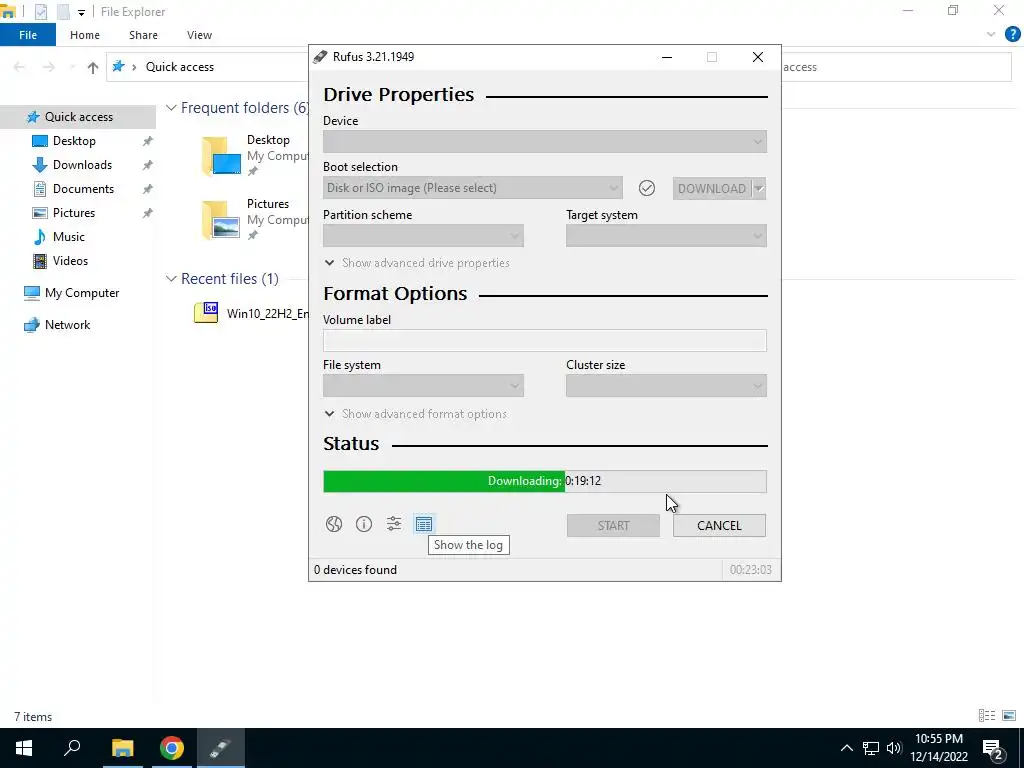1024x768 pixels.
Task: Open the Target system dropdown
Action: [x=666, y=236]
